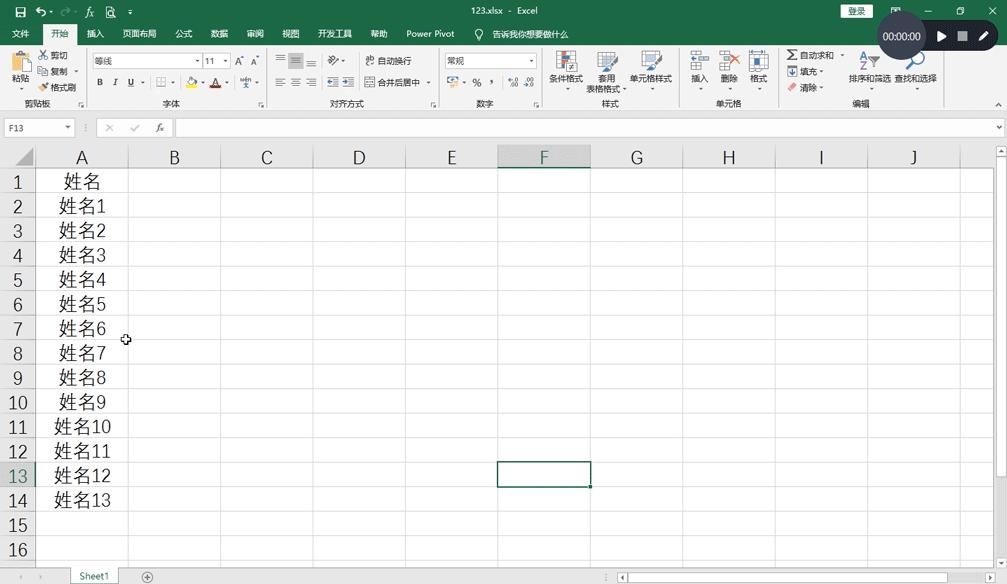The image size is (1007, 584).
Task: Toggle italic formatting
Action: coord(115,83)
